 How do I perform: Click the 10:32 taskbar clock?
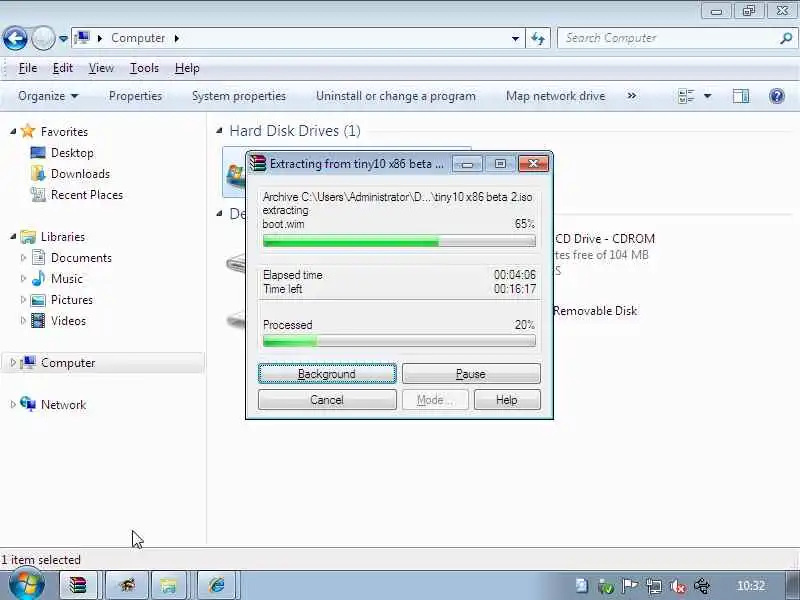pos(751,586)
